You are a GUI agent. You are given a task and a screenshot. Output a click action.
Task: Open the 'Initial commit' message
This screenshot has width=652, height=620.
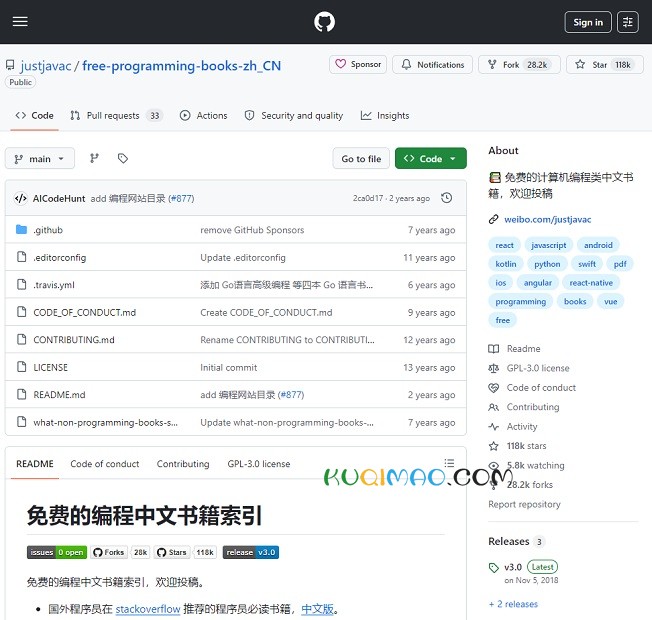228,367
